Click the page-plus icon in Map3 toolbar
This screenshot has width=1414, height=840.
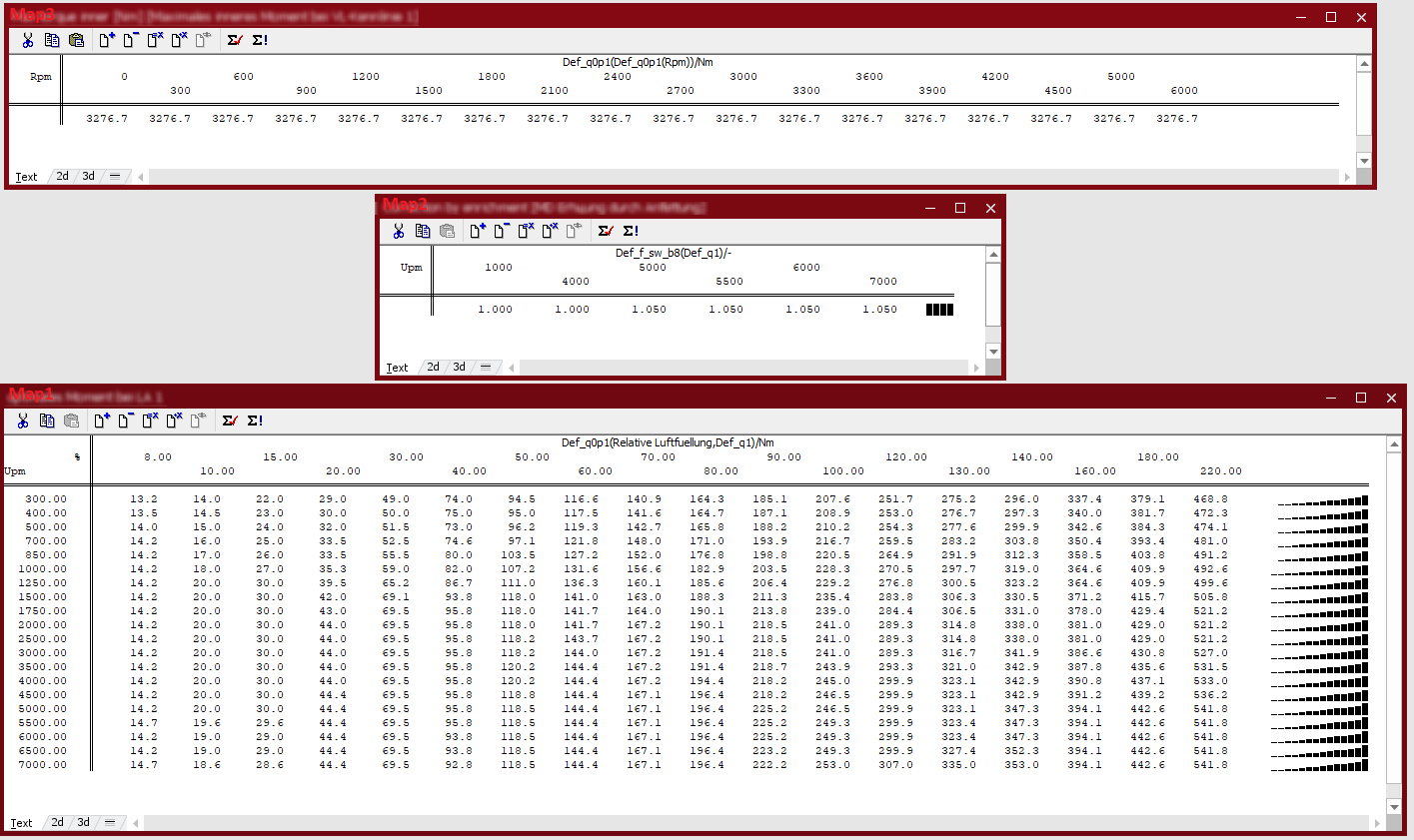click(107, 40)
